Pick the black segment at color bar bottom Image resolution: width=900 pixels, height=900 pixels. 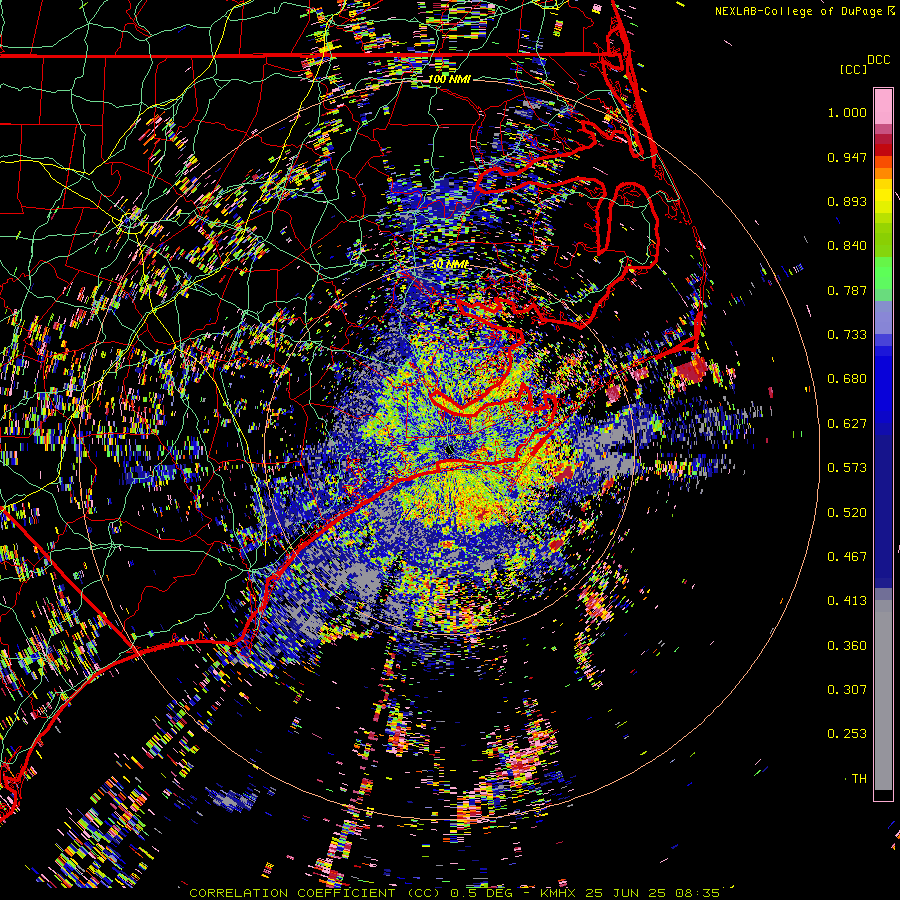[883, 795]
